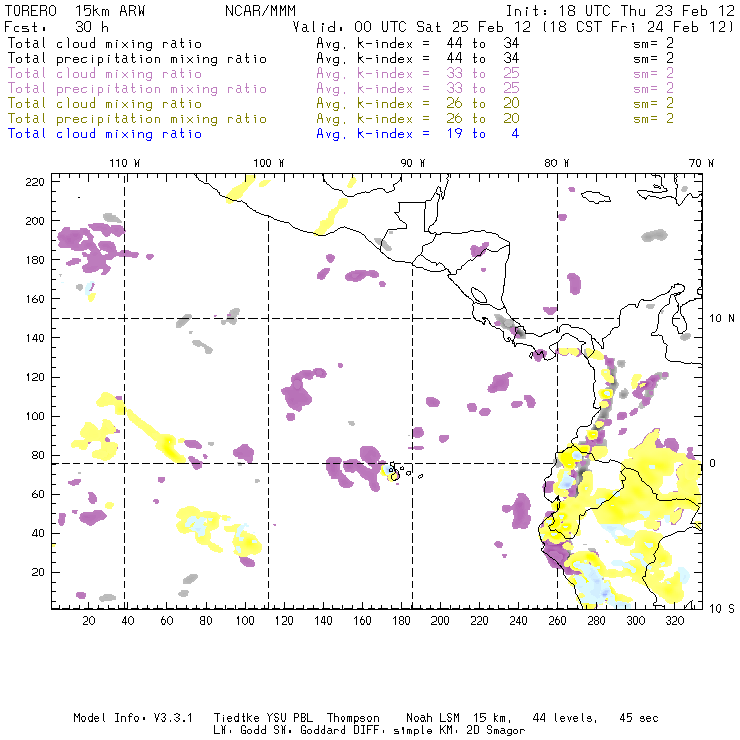Click purple 'Total cloud mixing ratio' legend line
Image resolution: width=740 pixels, height=740 pixels.
(105, 74)
